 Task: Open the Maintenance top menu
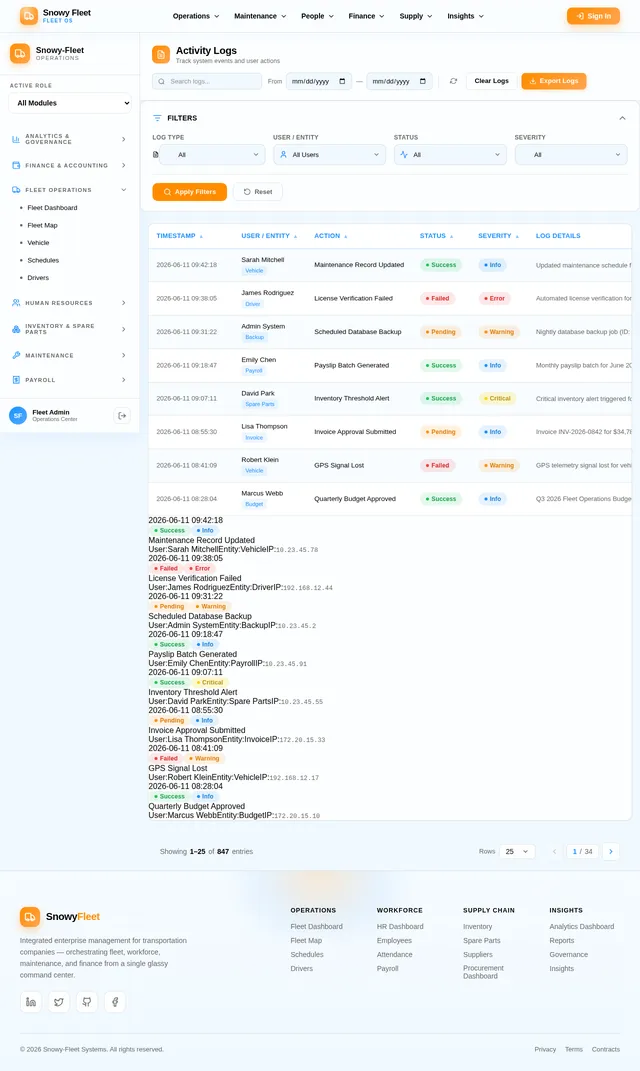[260, 16]
